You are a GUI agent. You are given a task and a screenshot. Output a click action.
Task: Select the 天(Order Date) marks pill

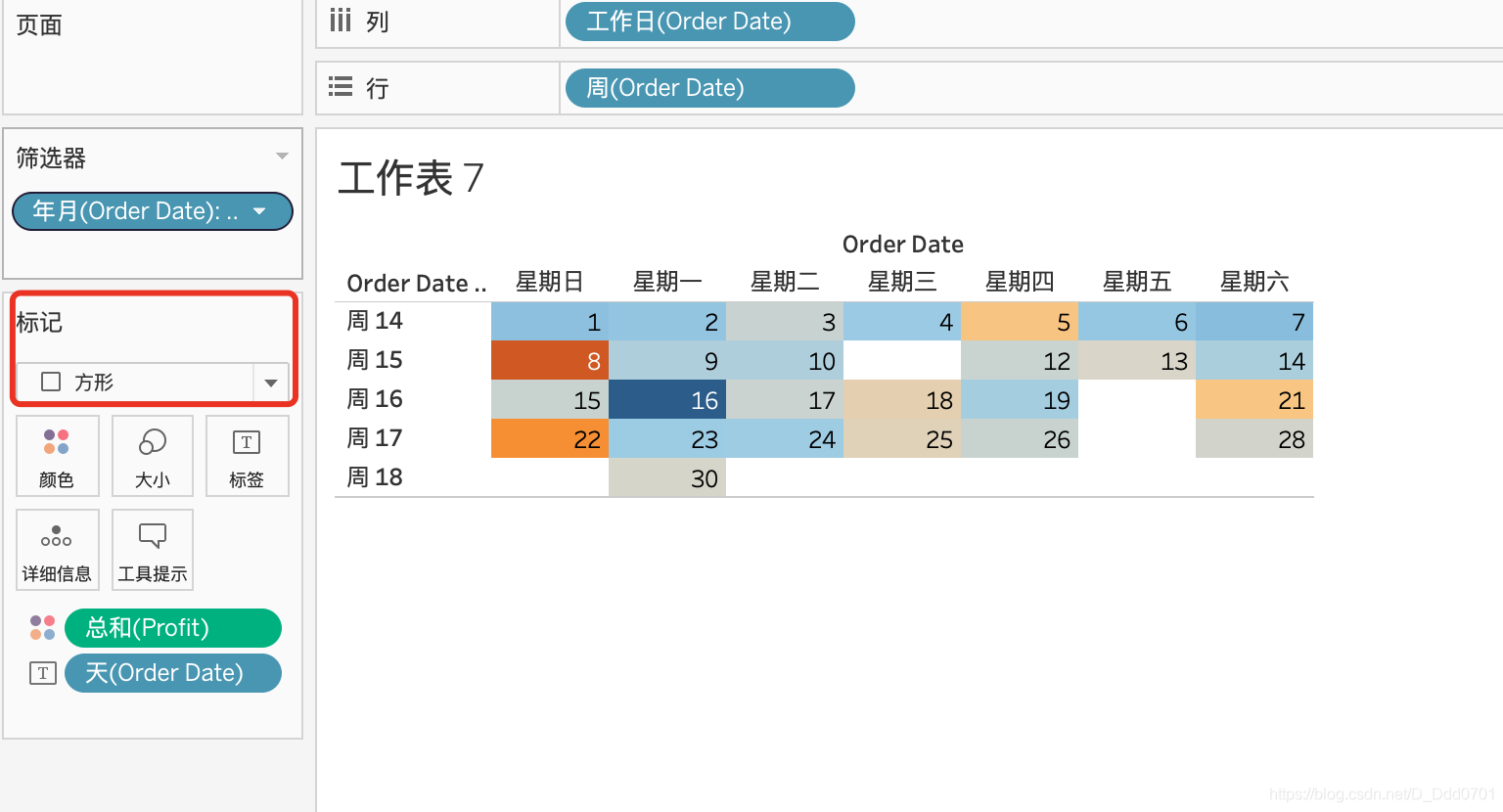172,673
